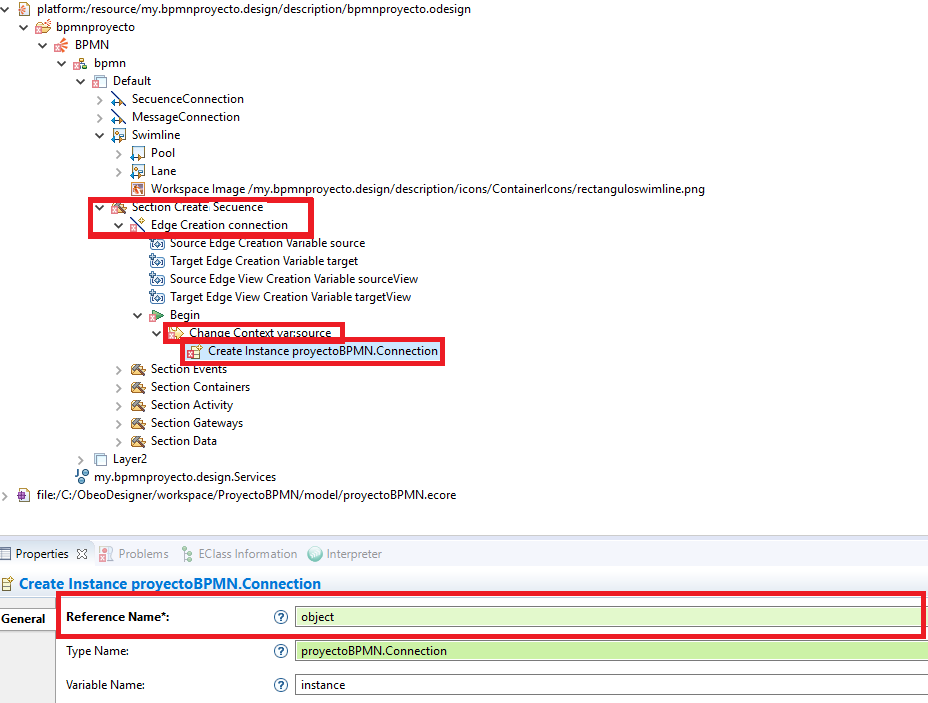
Task: Collapse the bpmnproyecto.odesign resource node
Action: pos(5,9)
